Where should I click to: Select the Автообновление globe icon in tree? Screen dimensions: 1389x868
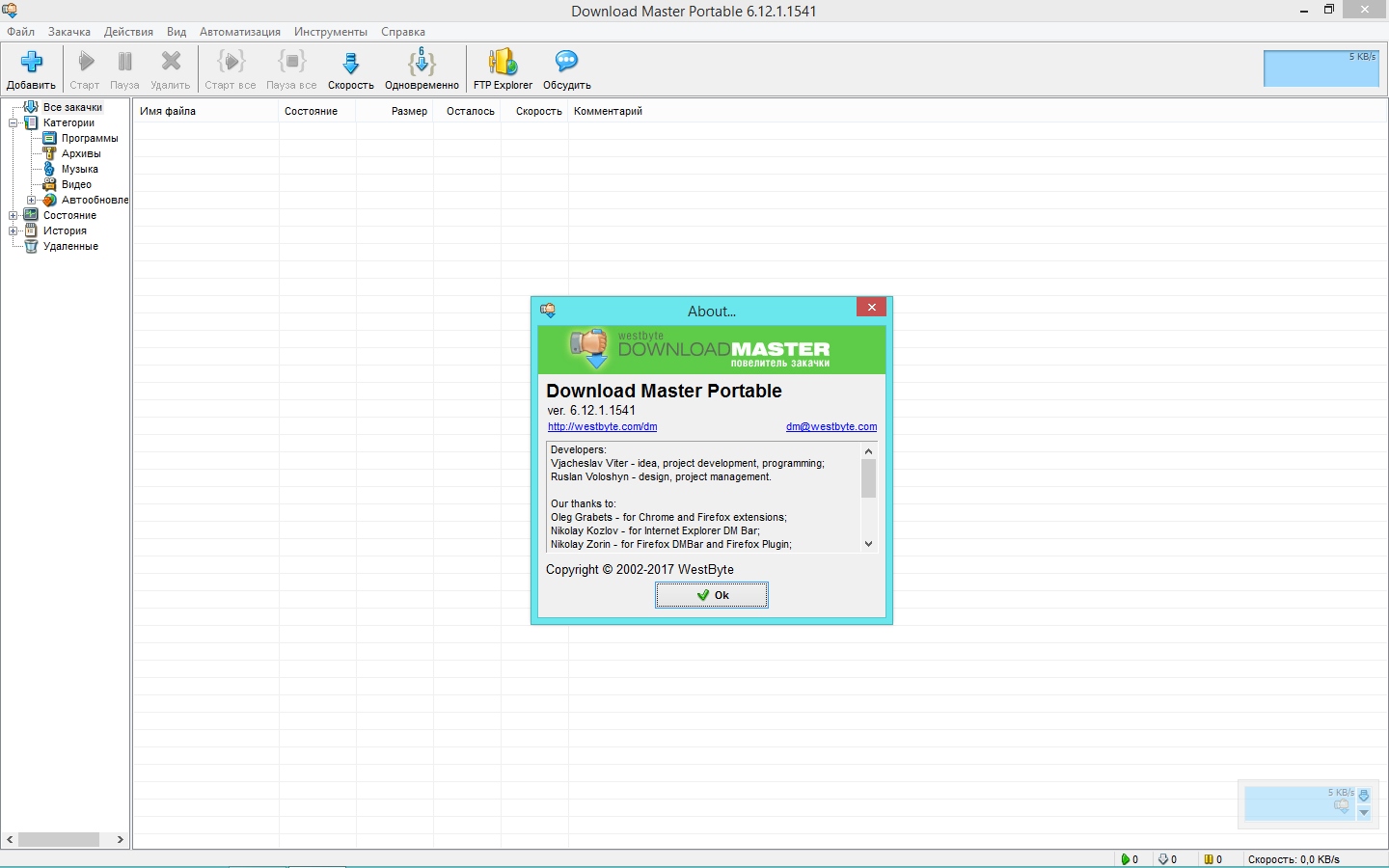point(49,200)
